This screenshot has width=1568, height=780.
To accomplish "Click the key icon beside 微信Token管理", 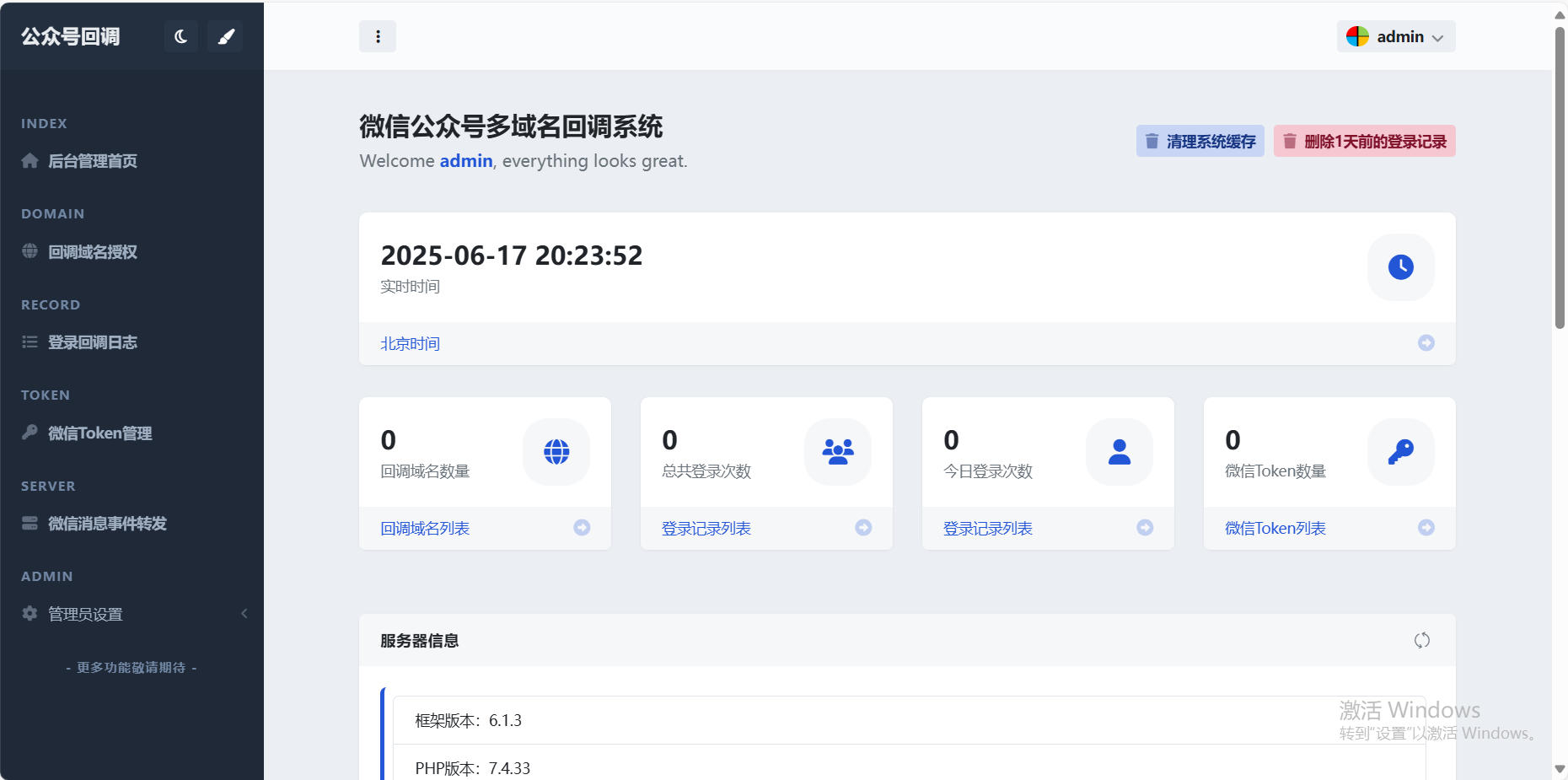I will coord(30,432).
